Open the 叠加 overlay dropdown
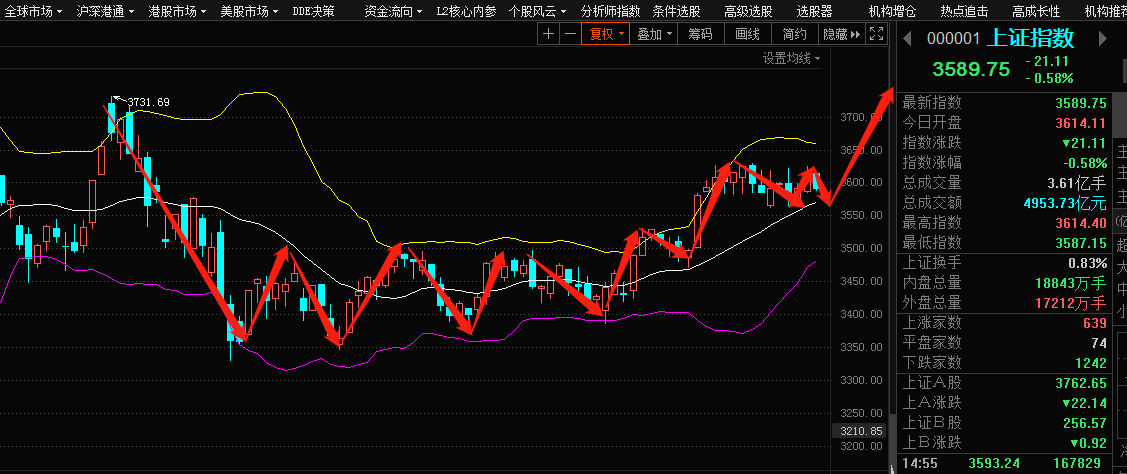 [654, 34]
